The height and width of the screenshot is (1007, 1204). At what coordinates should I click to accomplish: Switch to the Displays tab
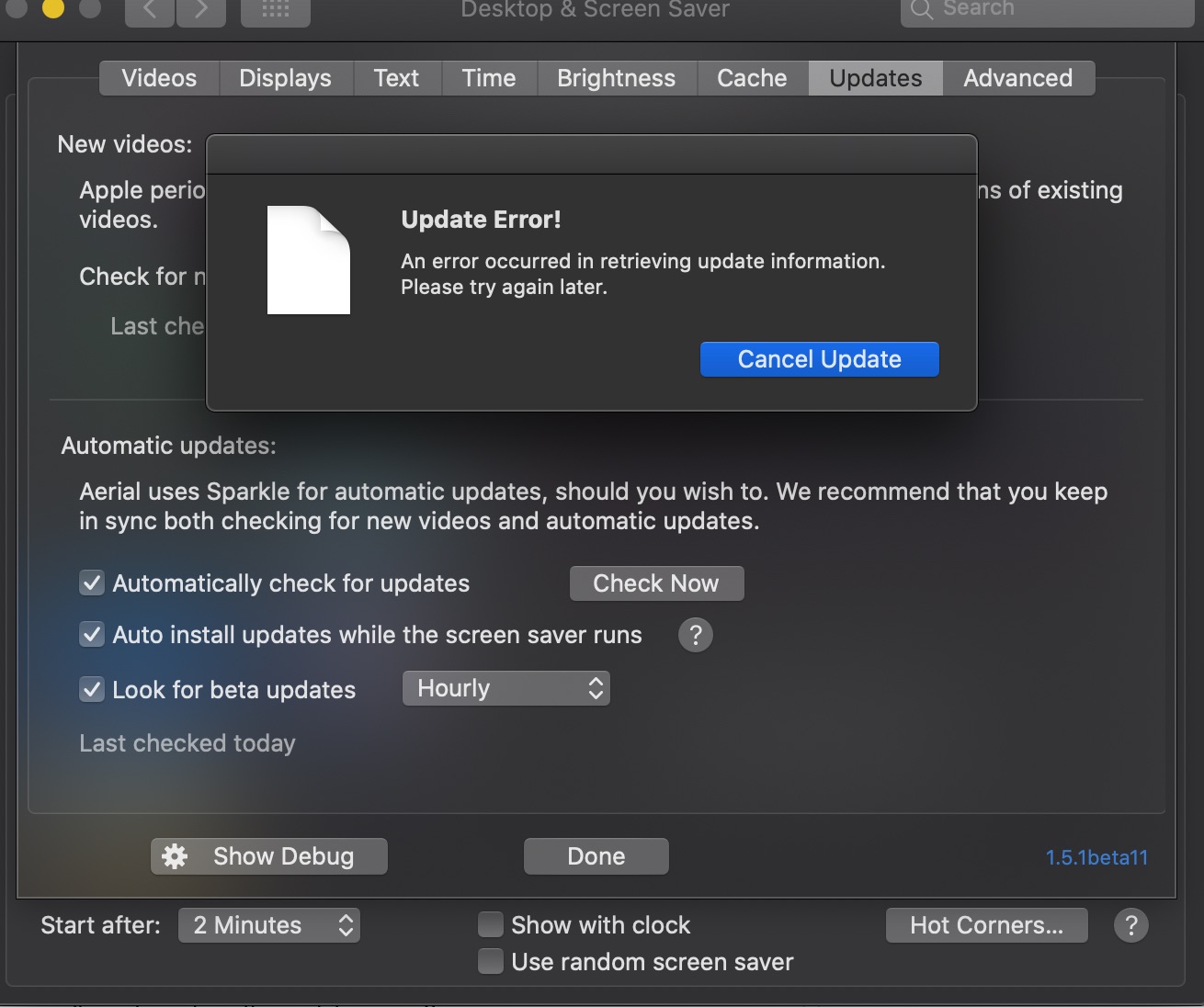click(x=286, y=78)
